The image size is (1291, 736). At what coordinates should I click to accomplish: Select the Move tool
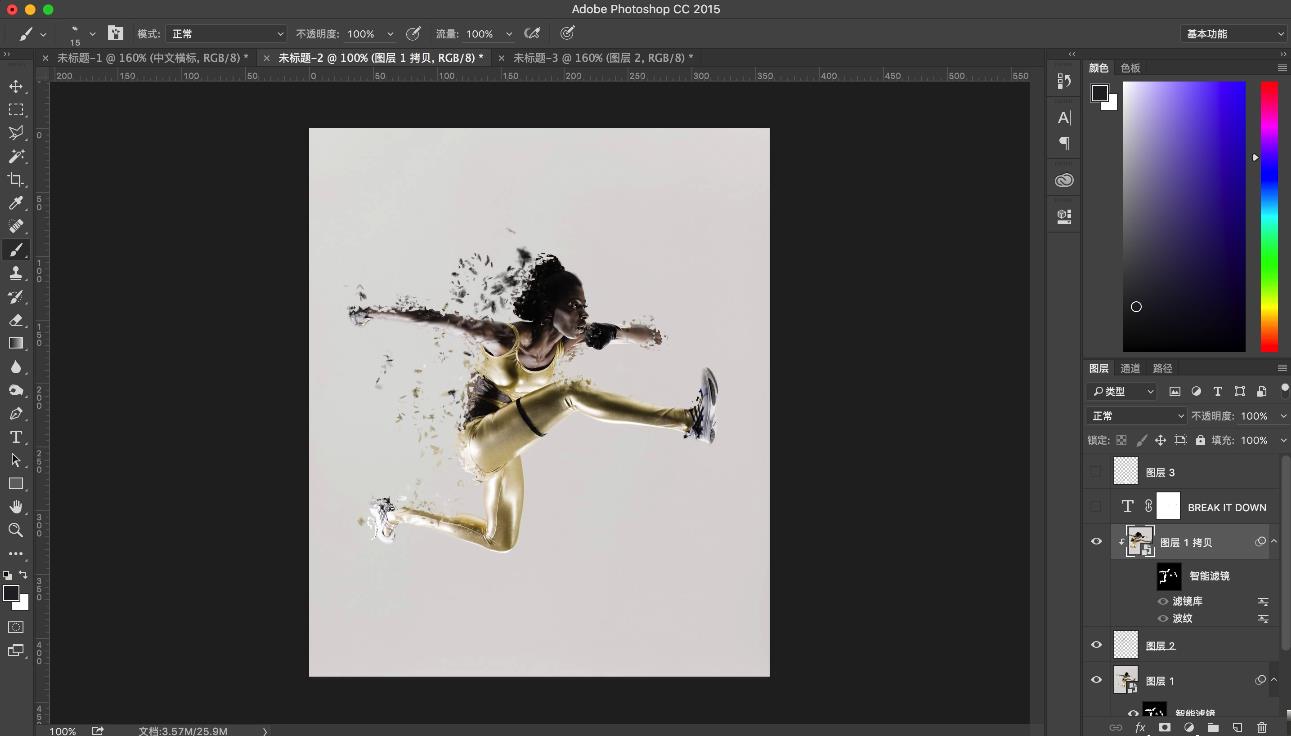[16, 87]
